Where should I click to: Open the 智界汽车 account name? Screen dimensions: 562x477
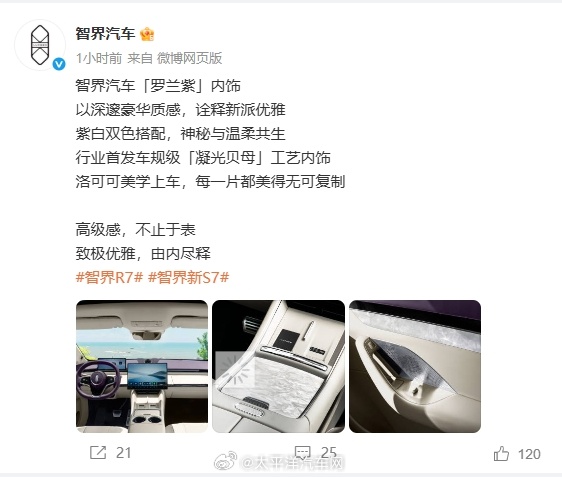(x=105, y=34)
